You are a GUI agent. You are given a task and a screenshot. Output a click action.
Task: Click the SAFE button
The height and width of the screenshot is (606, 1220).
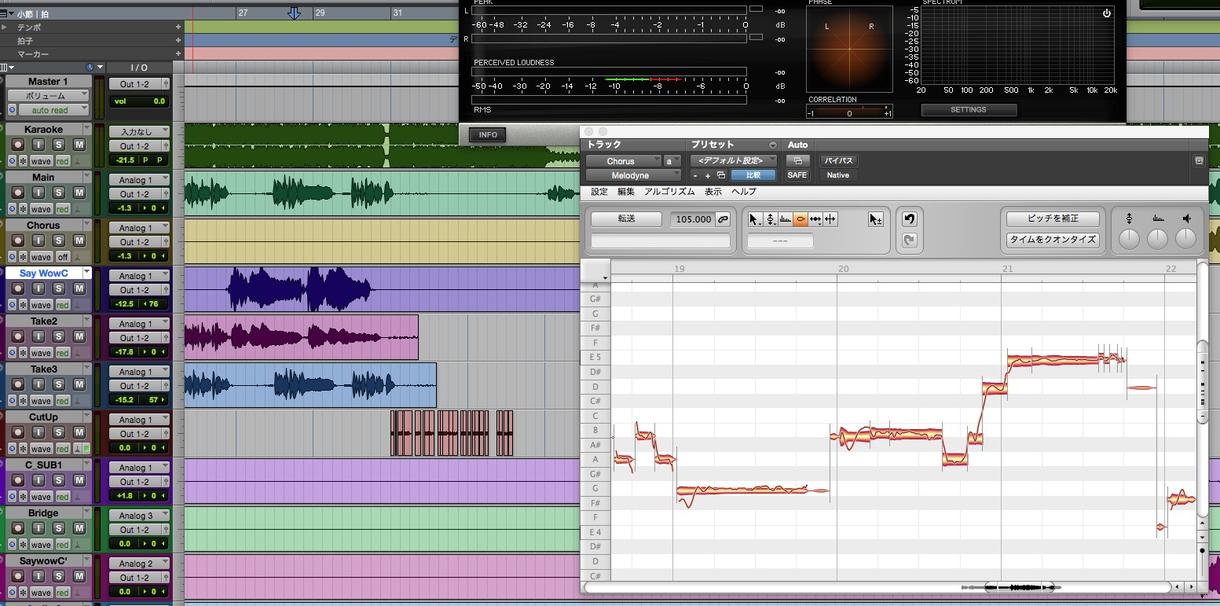pos(797,175)
